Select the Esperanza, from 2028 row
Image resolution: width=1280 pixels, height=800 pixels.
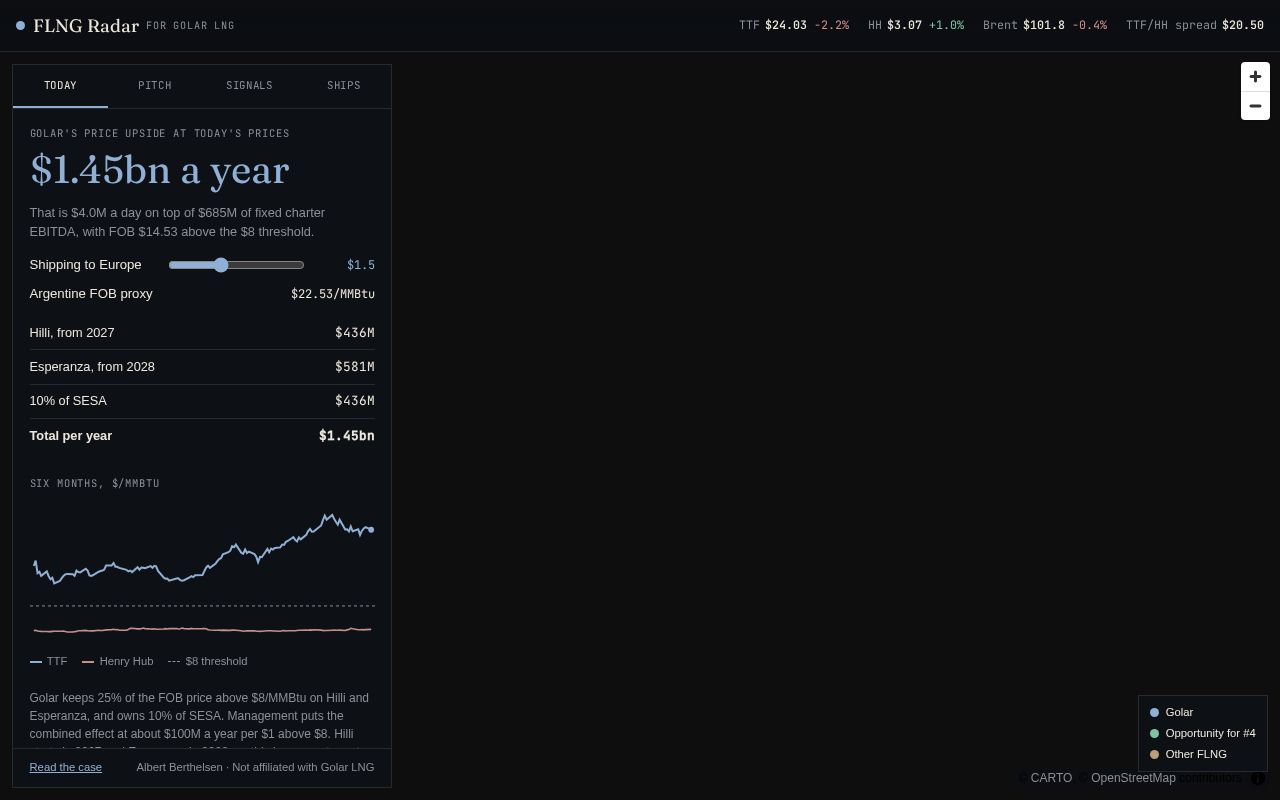tap(202, 367)
